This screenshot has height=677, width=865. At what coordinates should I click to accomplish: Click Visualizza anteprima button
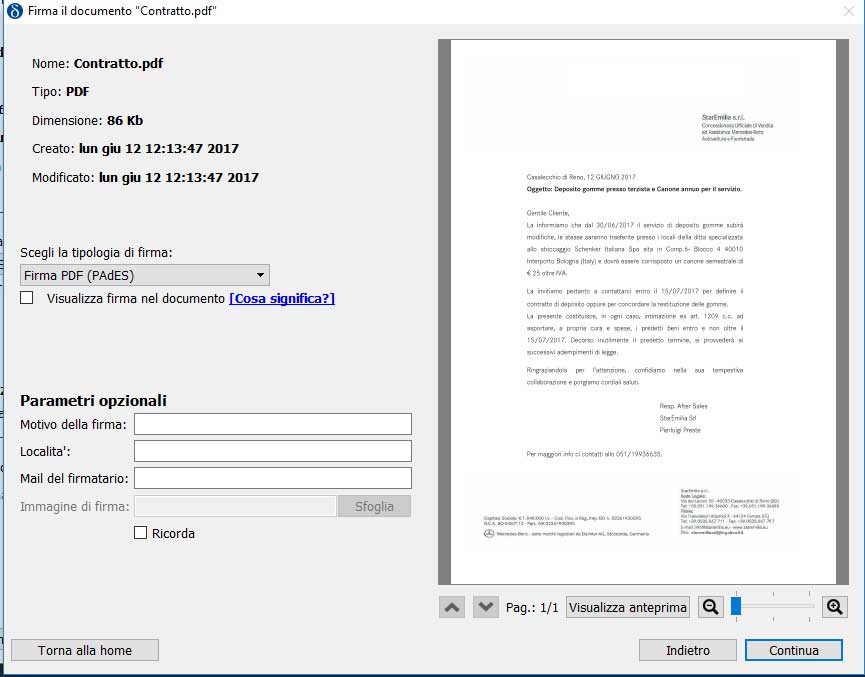click(628, 607)
